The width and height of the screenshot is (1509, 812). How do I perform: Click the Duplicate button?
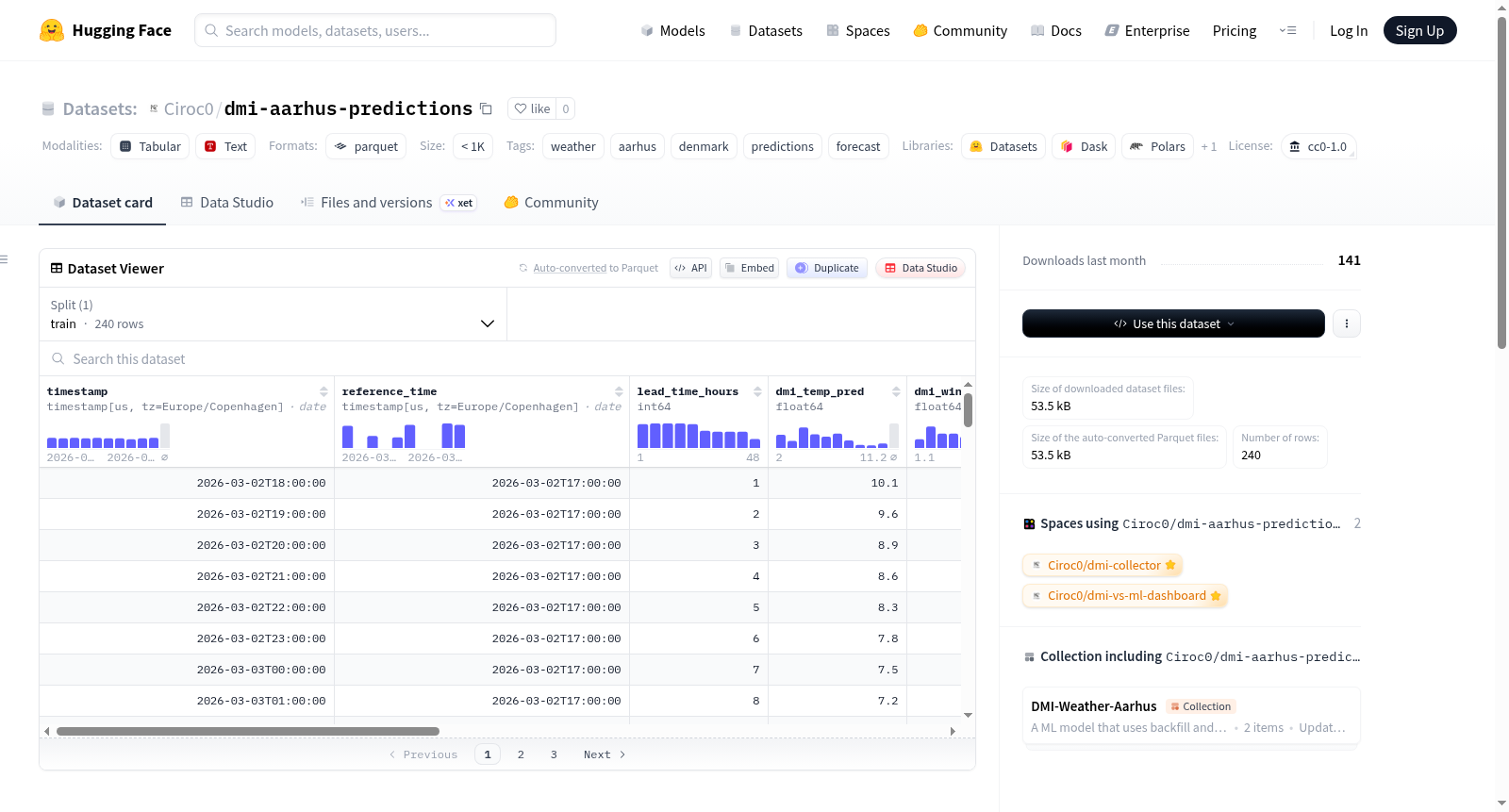tap(827, 268)
